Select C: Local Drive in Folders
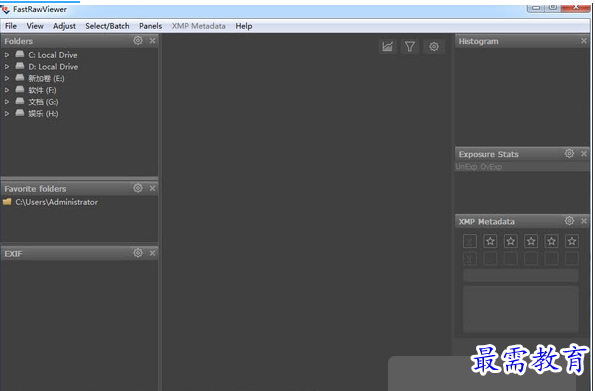The height and width of the screenshot is (391, 595). 53,55
